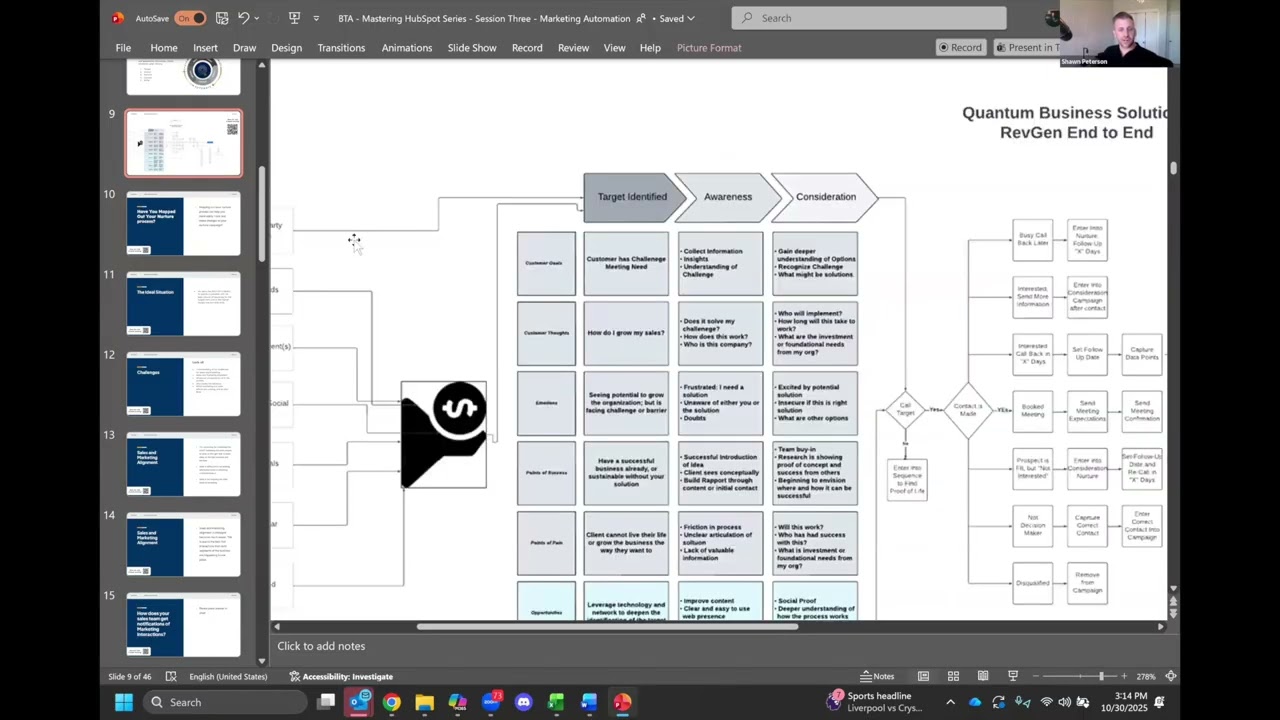Open the Insert ribbon tab
Viewport: 1280px width, 720px height.
tap(205, 47)
